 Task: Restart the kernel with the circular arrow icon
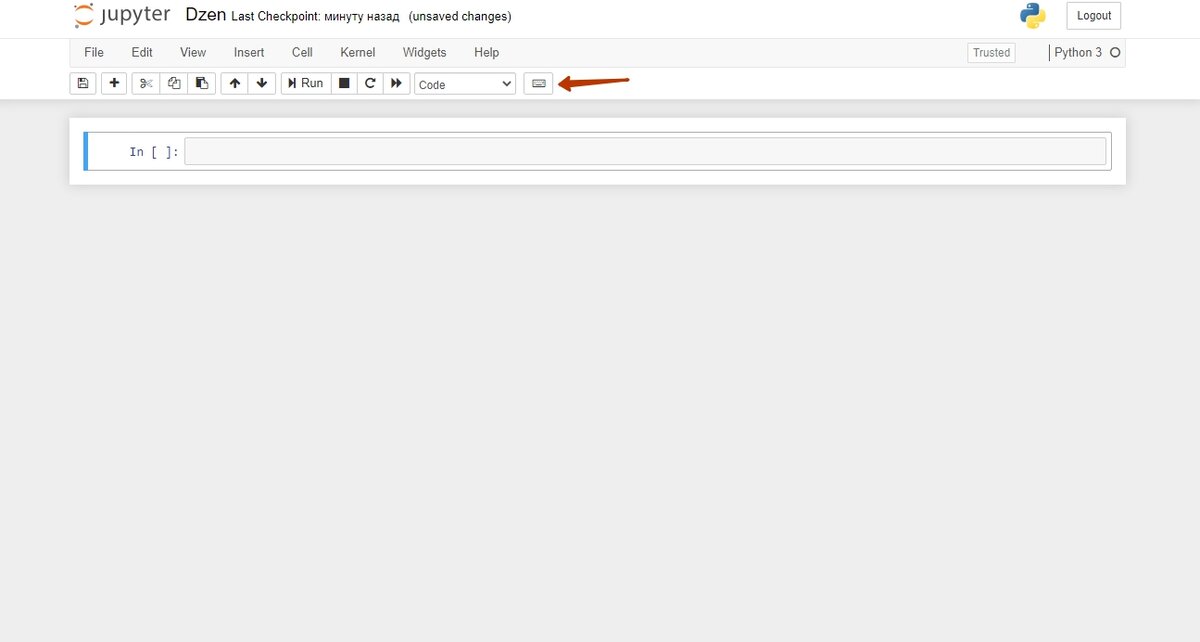[370, 84]
